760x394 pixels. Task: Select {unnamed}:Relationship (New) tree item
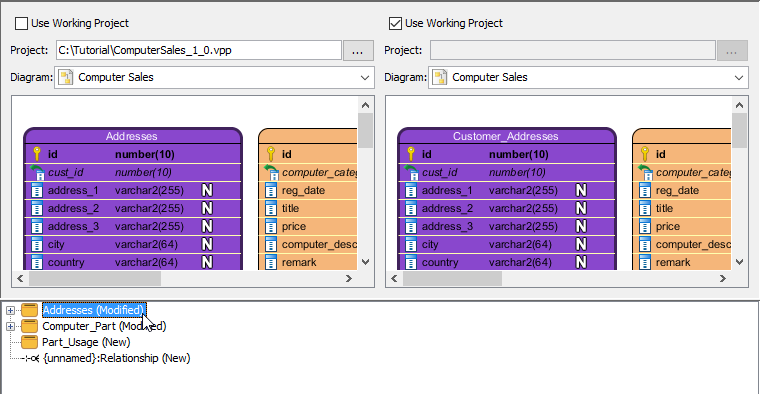click(x=117, y=358)
